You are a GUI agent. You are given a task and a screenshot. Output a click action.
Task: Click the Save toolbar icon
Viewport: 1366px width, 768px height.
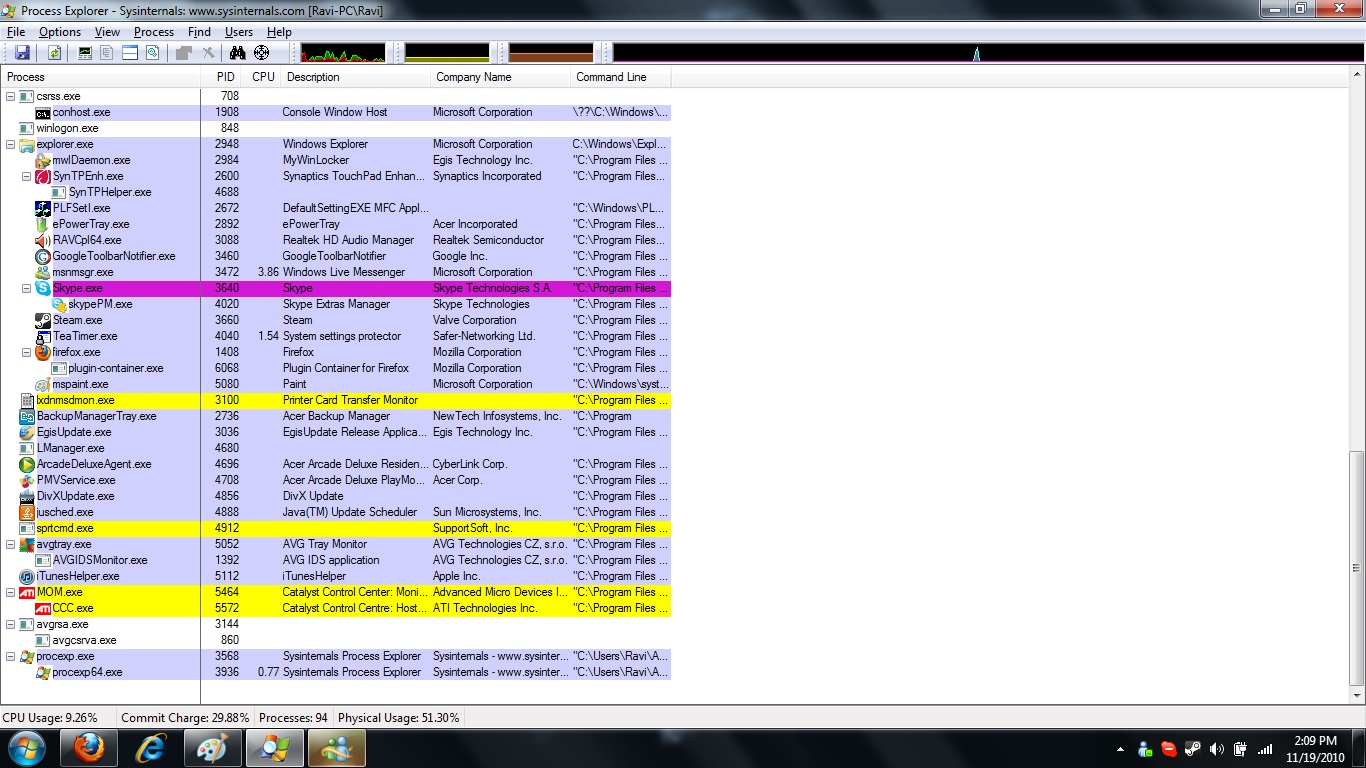coord(22,53)
